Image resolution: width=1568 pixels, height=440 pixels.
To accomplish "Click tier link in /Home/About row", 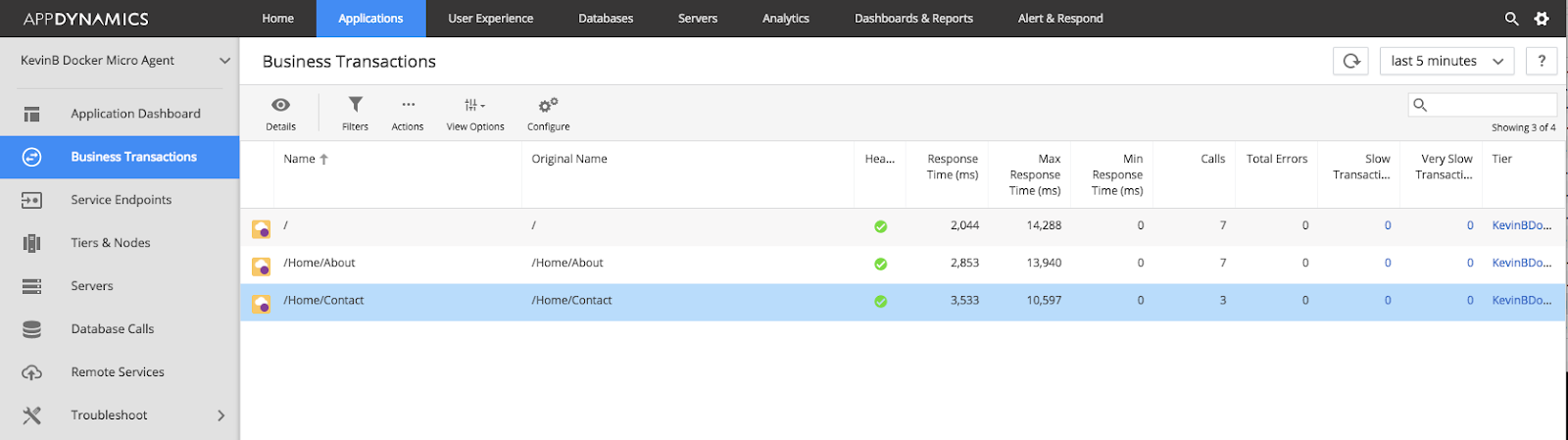I will point(1521,263).
